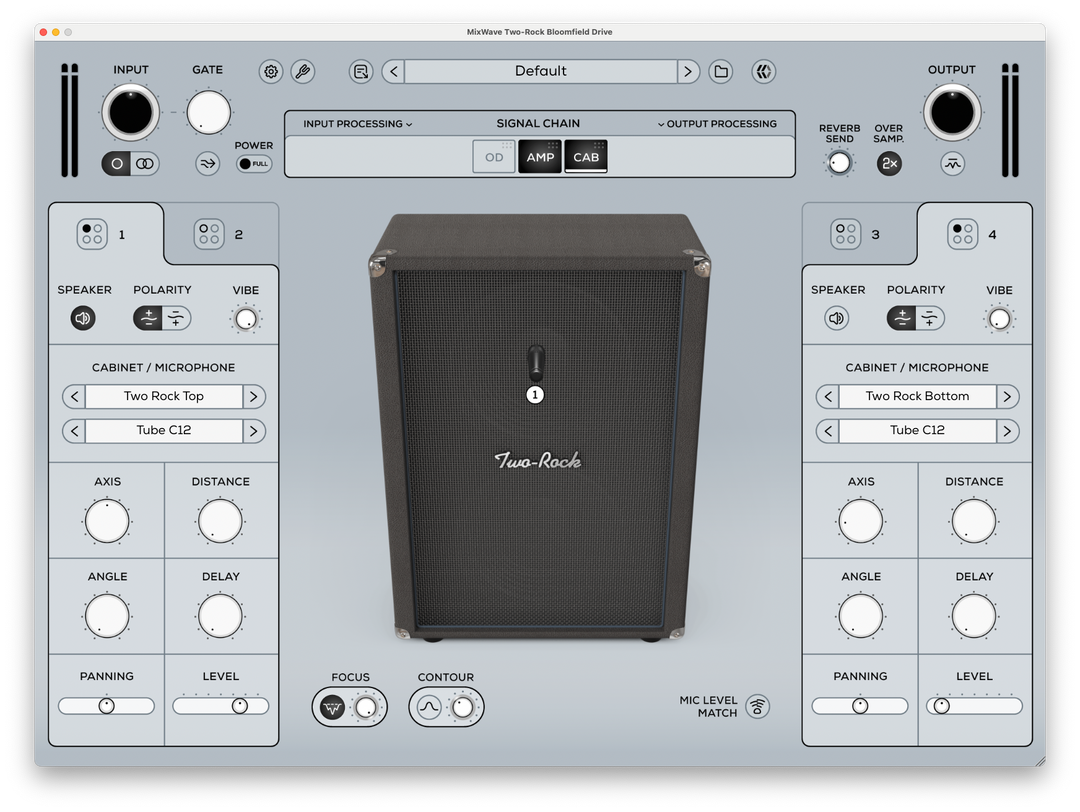Switch to mic tab 3
This screenshot has height=812, width=1080.
(858, 235)
